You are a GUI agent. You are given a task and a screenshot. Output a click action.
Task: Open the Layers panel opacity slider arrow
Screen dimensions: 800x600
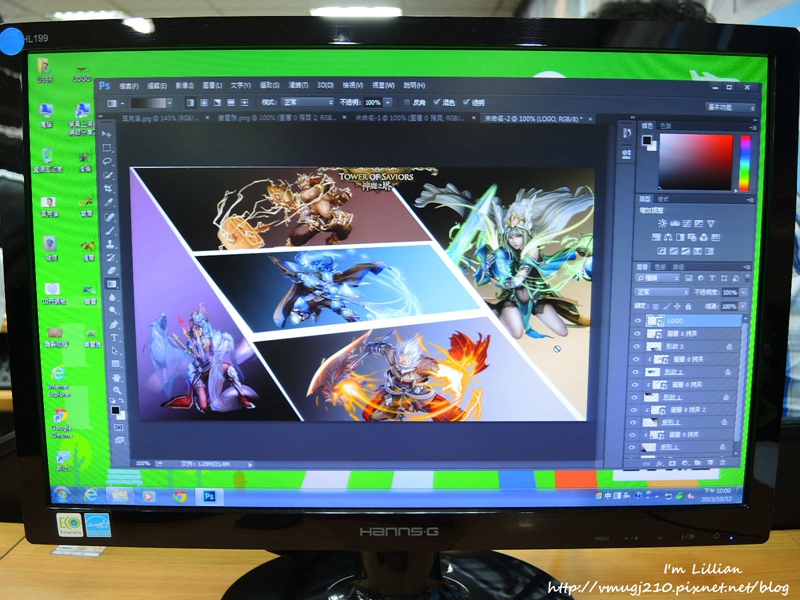(743, 292)
